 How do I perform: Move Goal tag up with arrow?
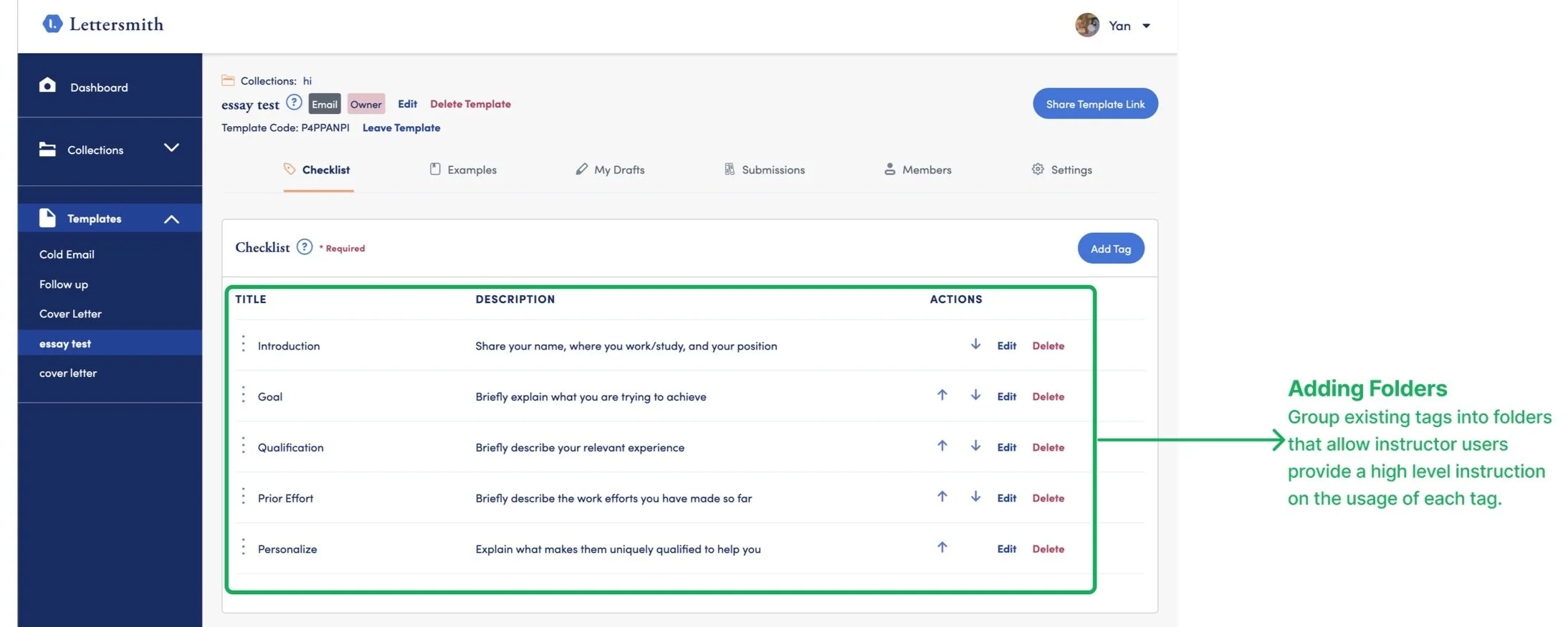tap(942, 396)
